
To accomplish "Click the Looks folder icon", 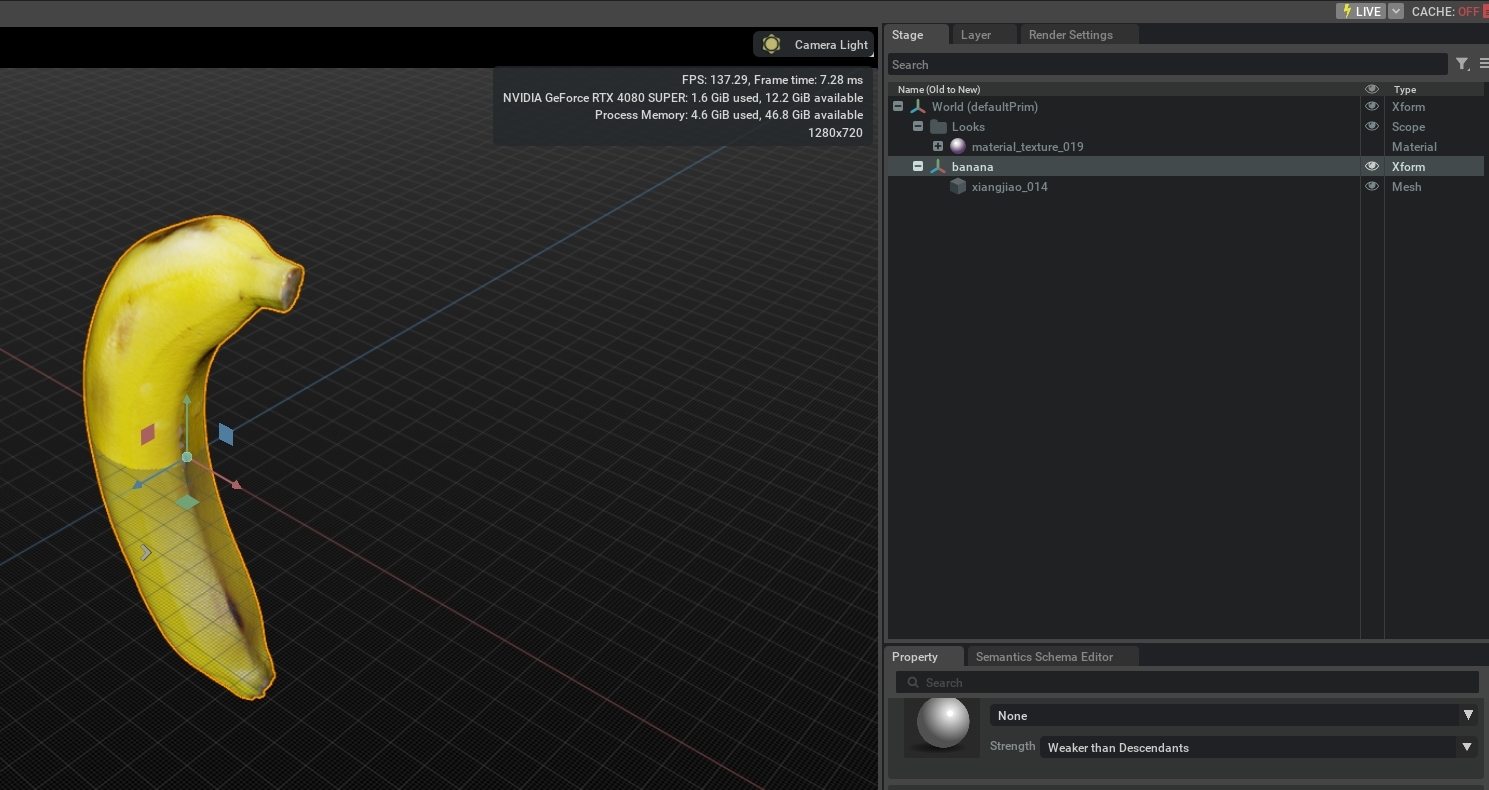I will click(x=938, y=127).
